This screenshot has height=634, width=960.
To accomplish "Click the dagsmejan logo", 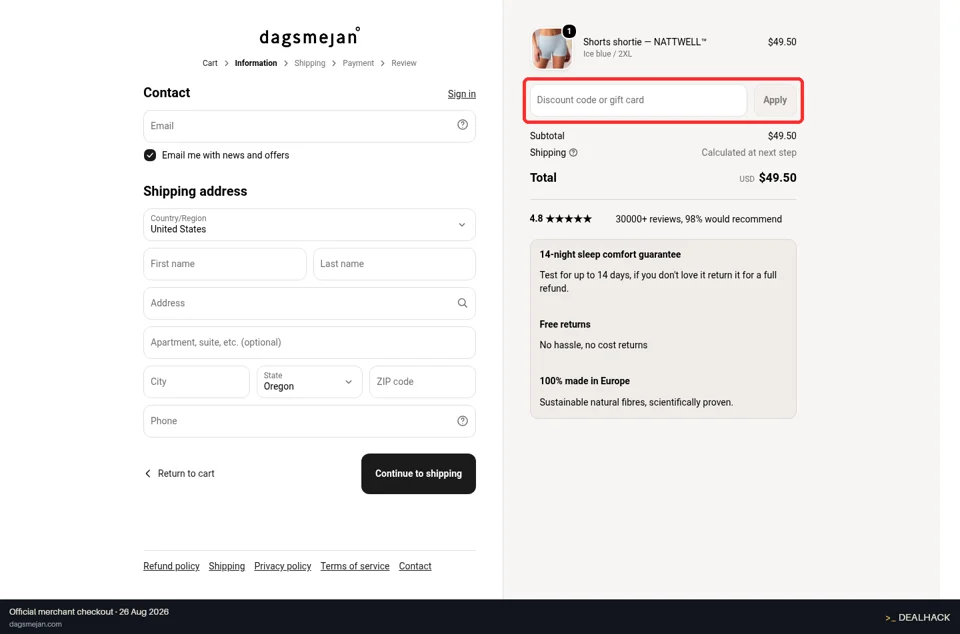I will click(x=310, y=37).
